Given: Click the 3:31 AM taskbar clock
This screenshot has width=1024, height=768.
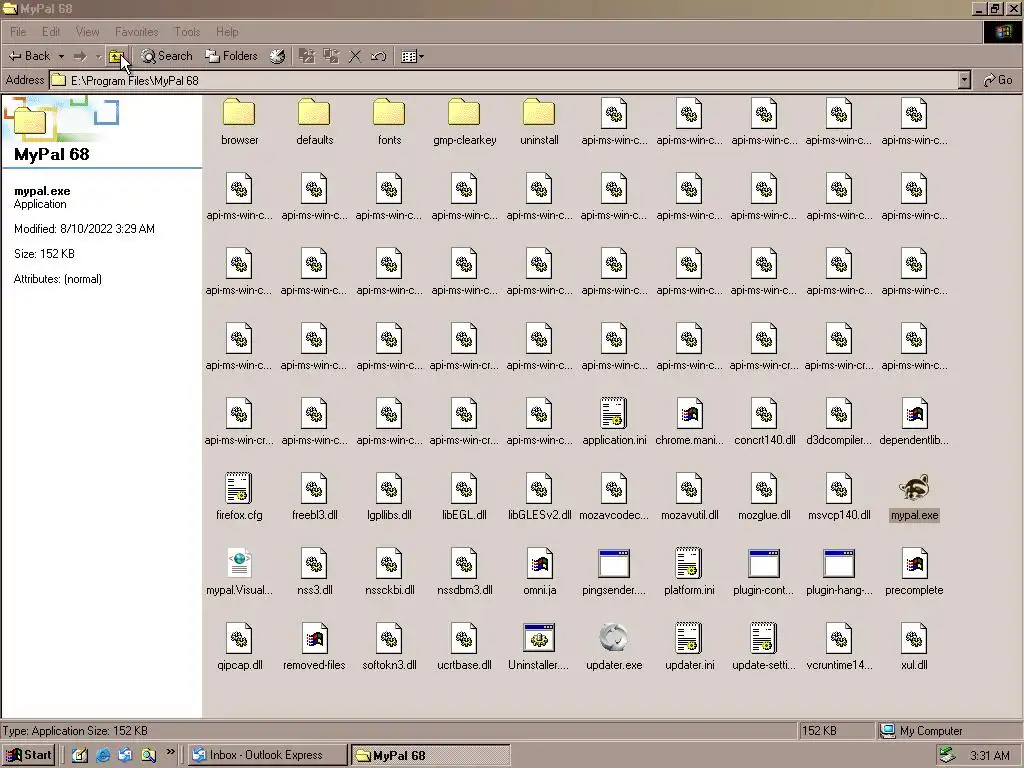Looking at the screenshot, I should point(989,756).
